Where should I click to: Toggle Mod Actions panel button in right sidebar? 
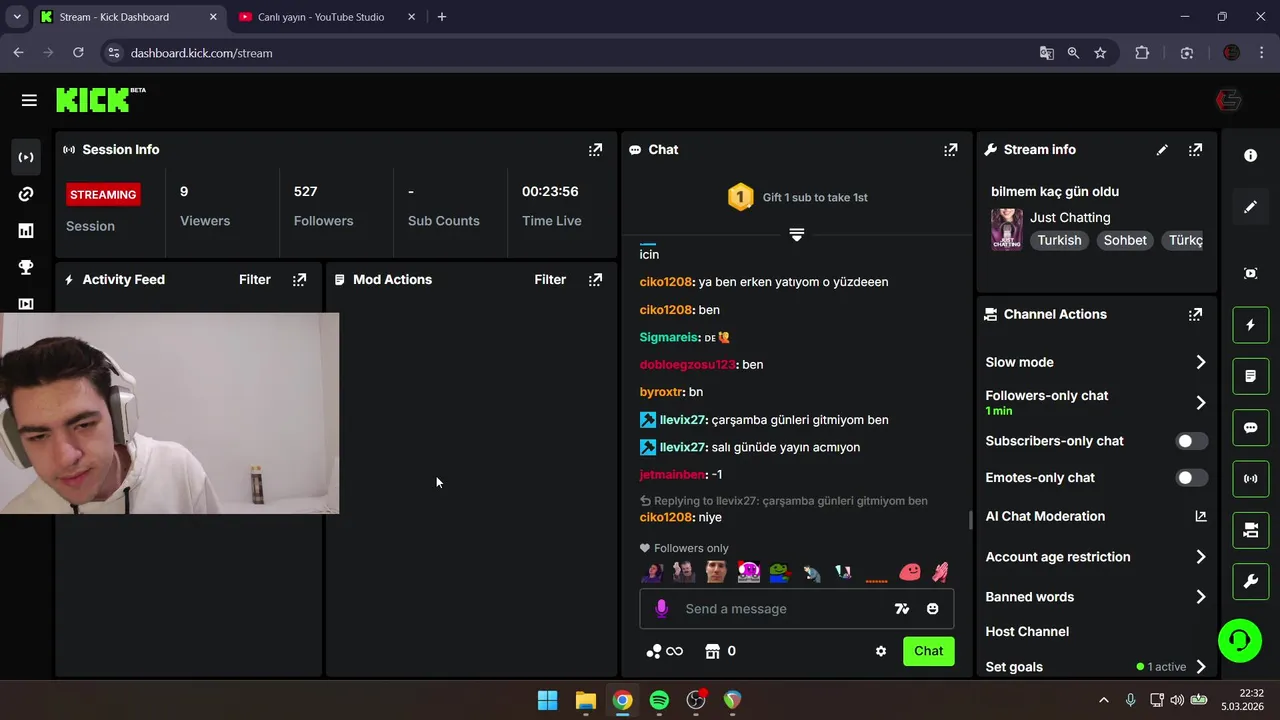tap(1250, 376)
